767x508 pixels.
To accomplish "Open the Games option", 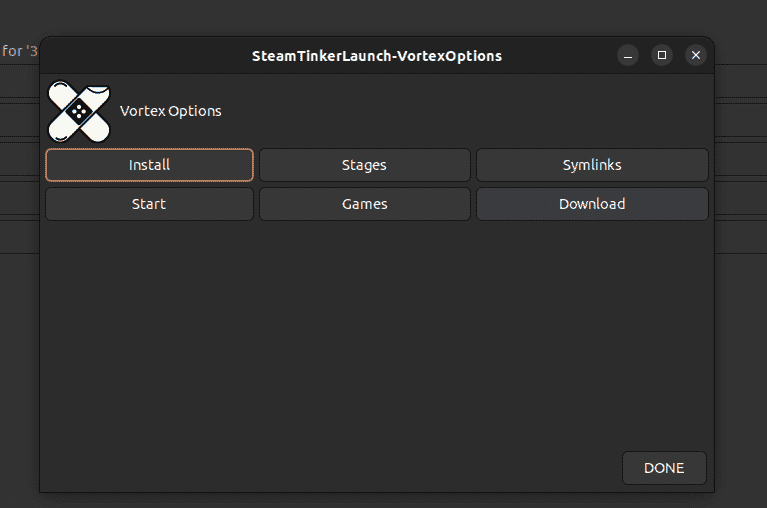I will pyautogui.click(x=364, y=204).
